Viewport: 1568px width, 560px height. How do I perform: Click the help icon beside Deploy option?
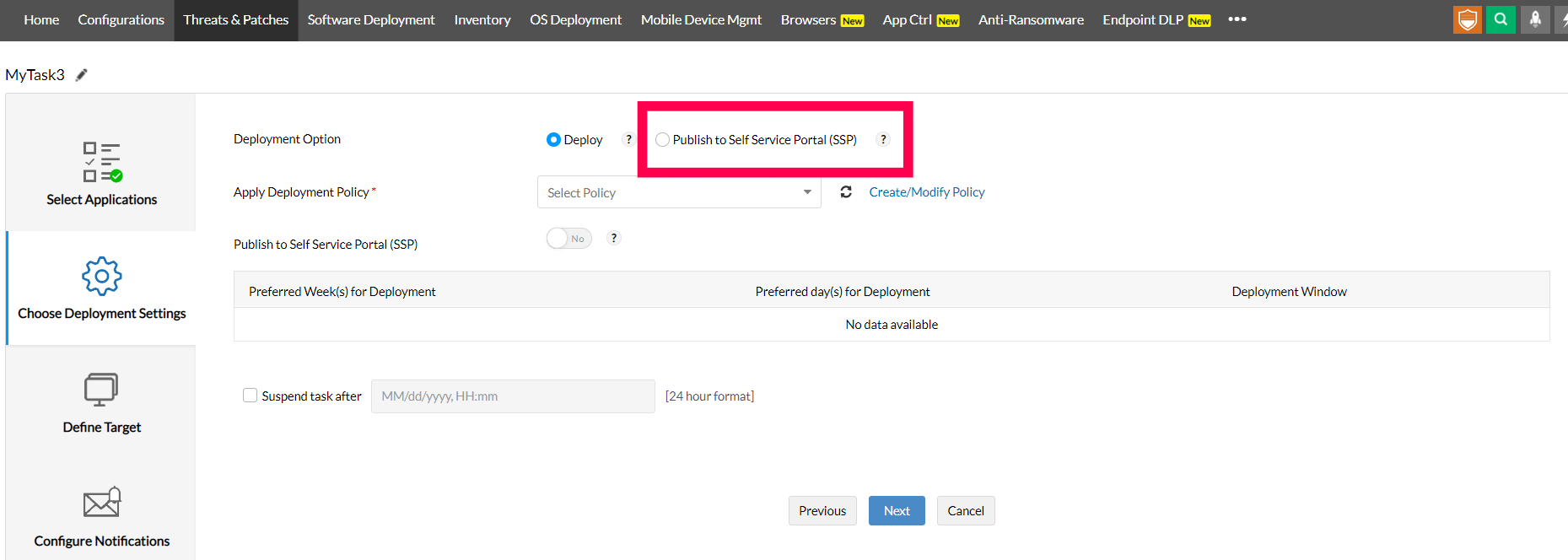click(x=628, y=140)
